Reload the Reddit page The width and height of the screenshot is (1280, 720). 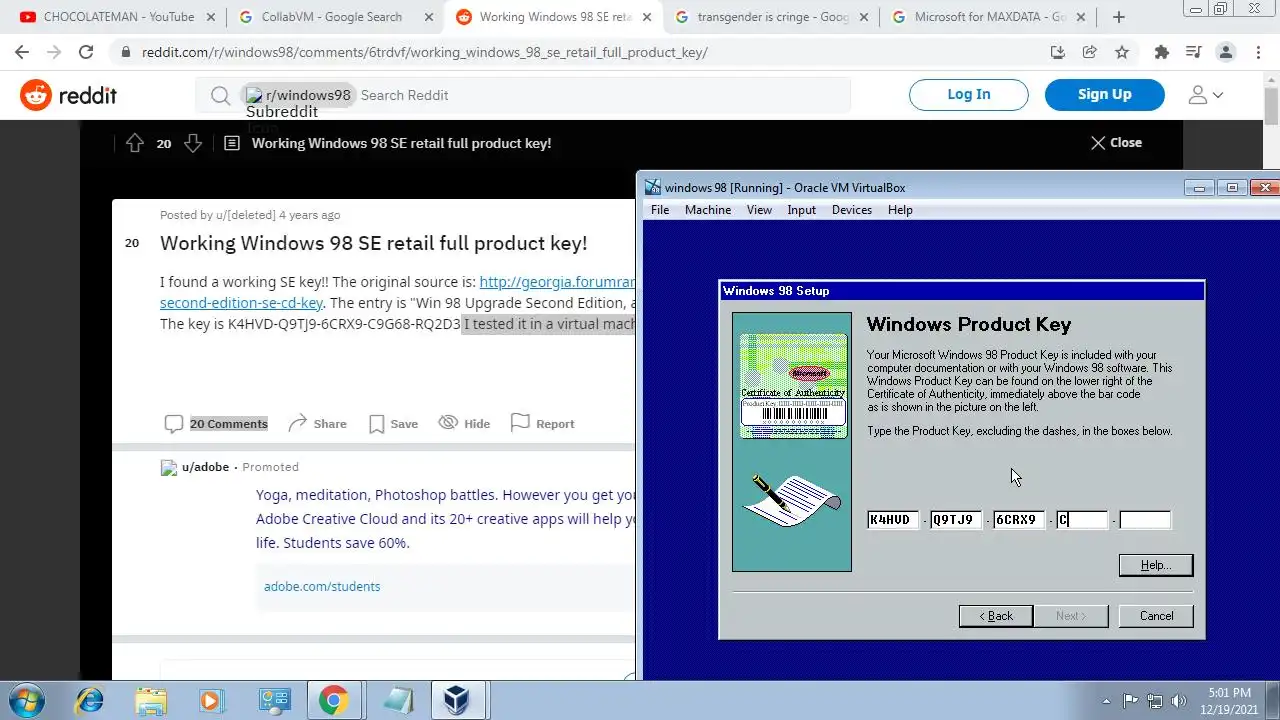pos(86,52)
